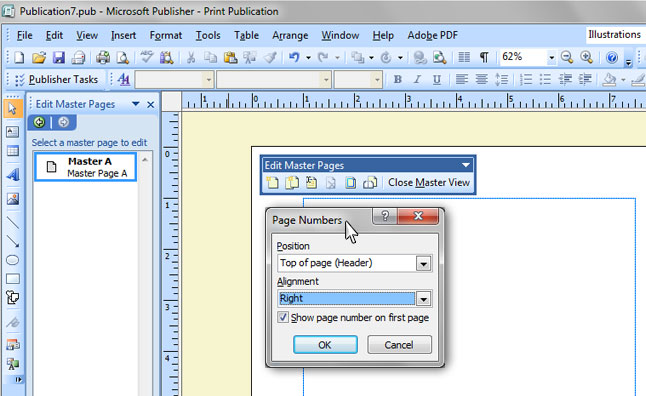Undo the last action
The width and height of the screenshot is (646, 396).
[294, 57]
